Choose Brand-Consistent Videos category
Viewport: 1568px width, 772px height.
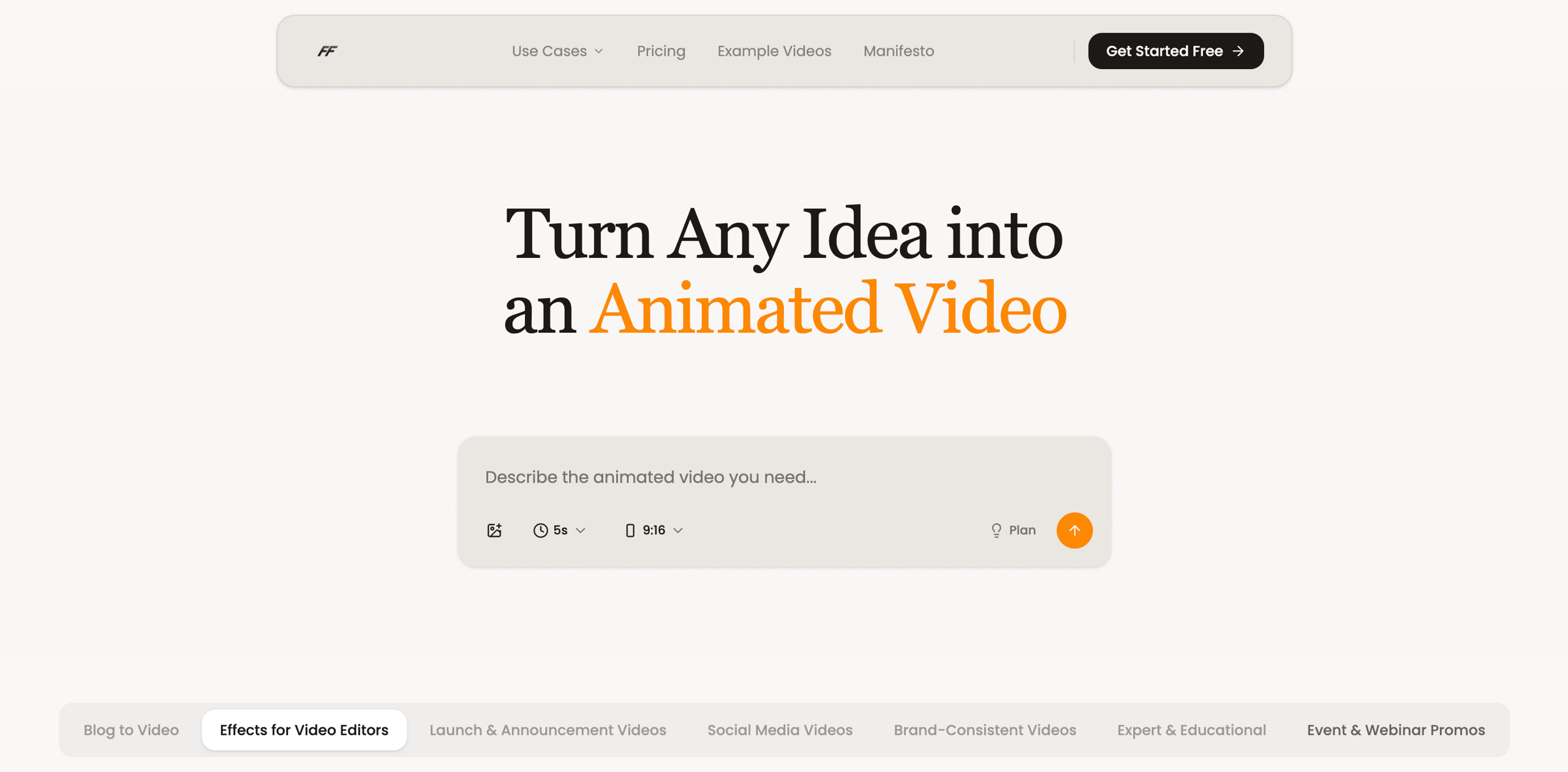(x=985, y=730)
